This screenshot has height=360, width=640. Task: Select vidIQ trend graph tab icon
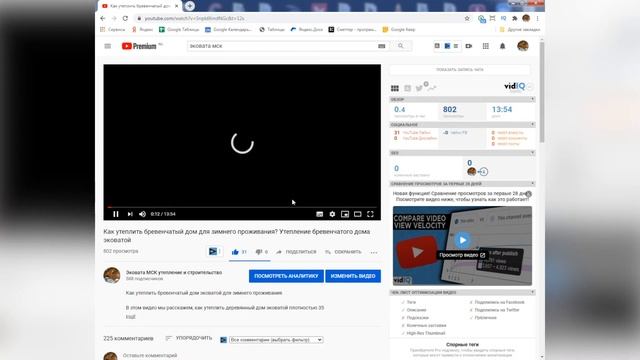click(x=432, y=88)
